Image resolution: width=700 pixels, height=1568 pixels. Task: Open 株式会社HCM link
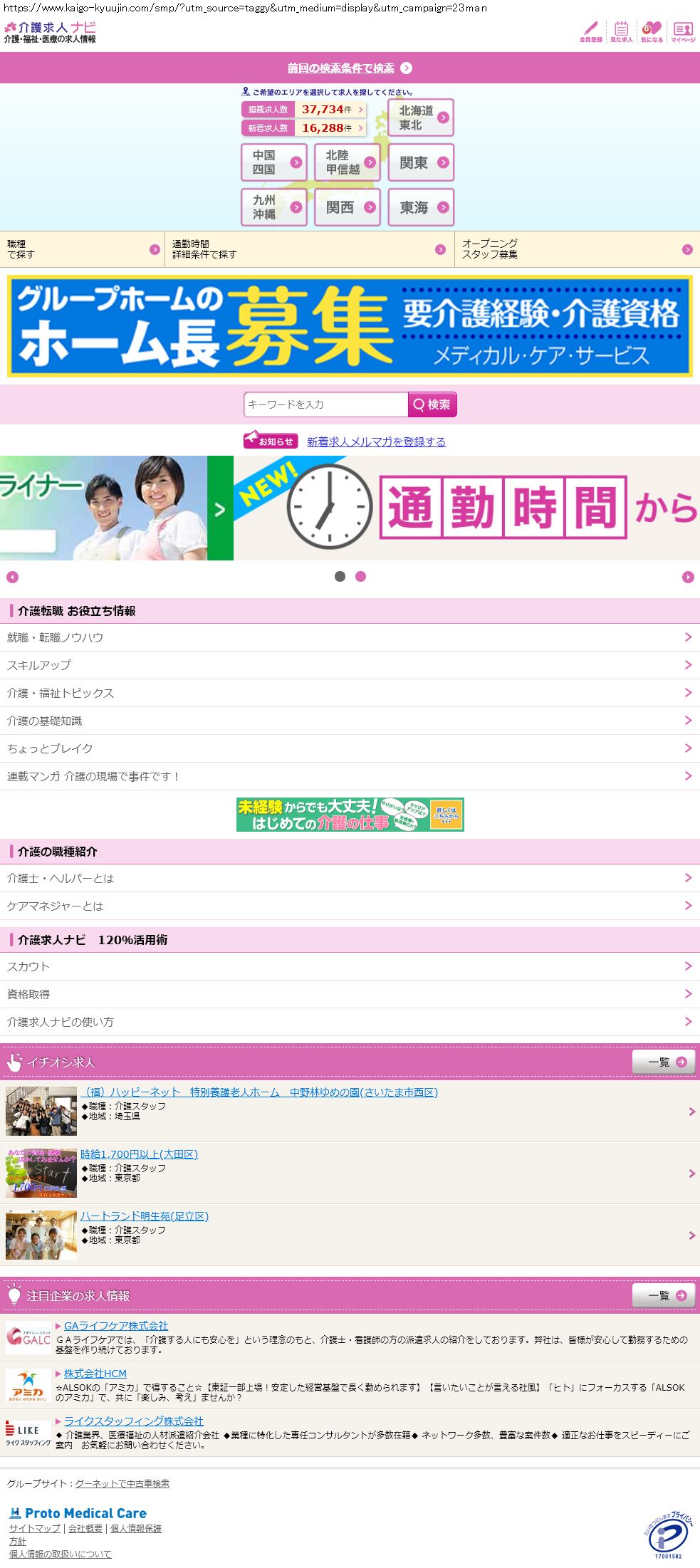[95, 1374]
